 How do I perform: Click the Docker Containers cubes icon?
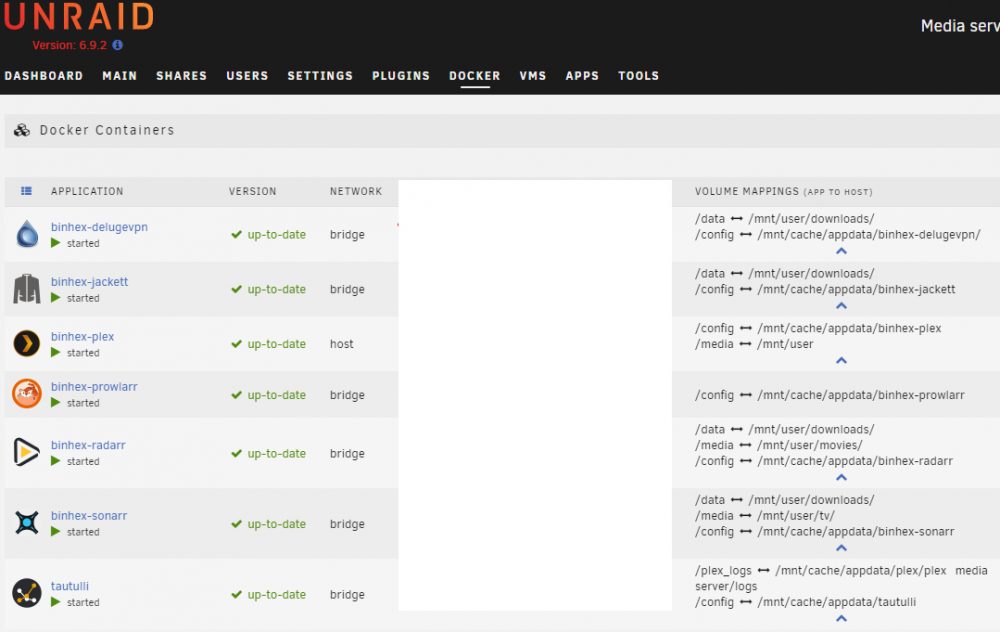22,130
